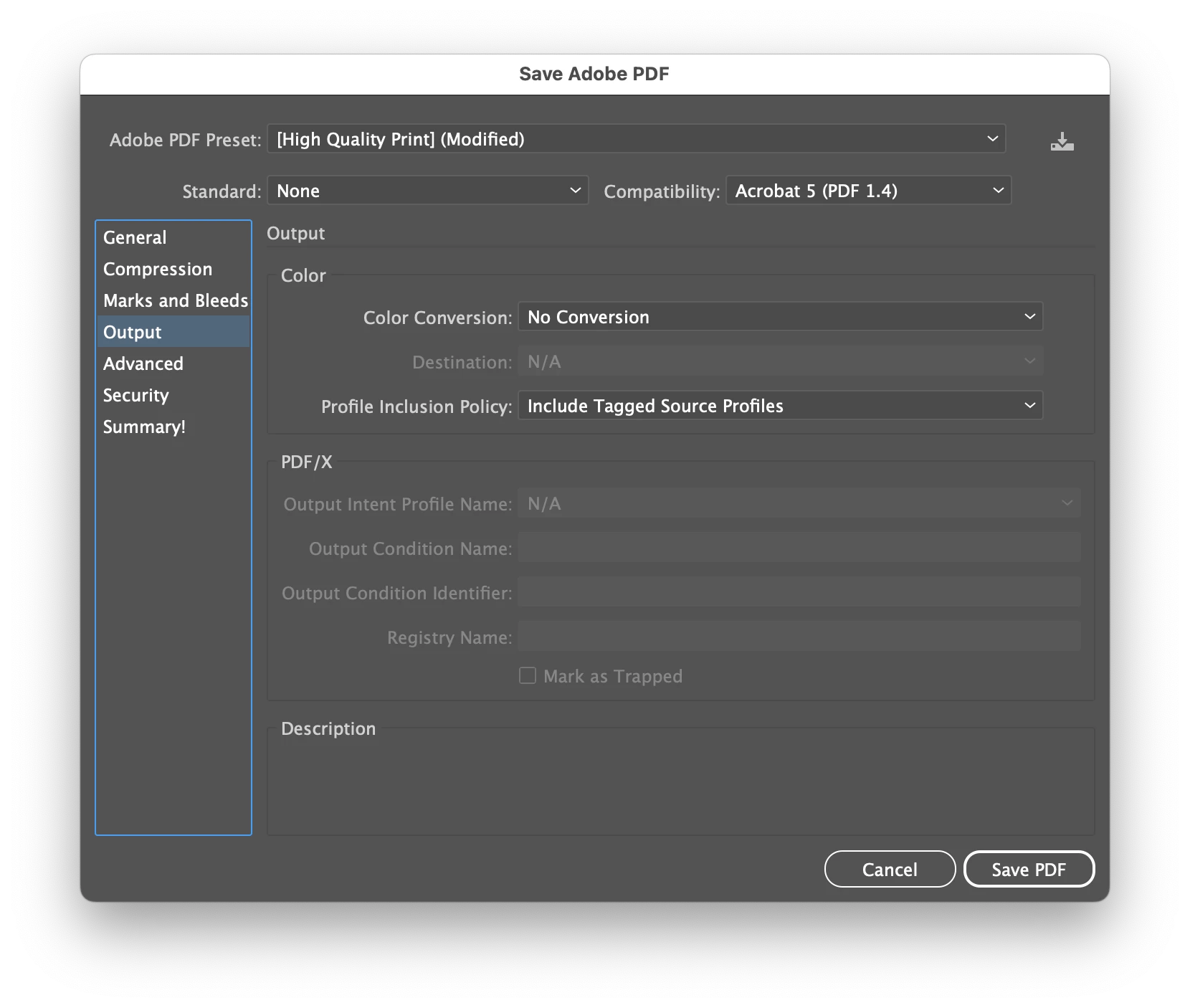This screenshot has width=1190, height=1008.
Task: Open the Security settings category
Action: click(173, 395)
